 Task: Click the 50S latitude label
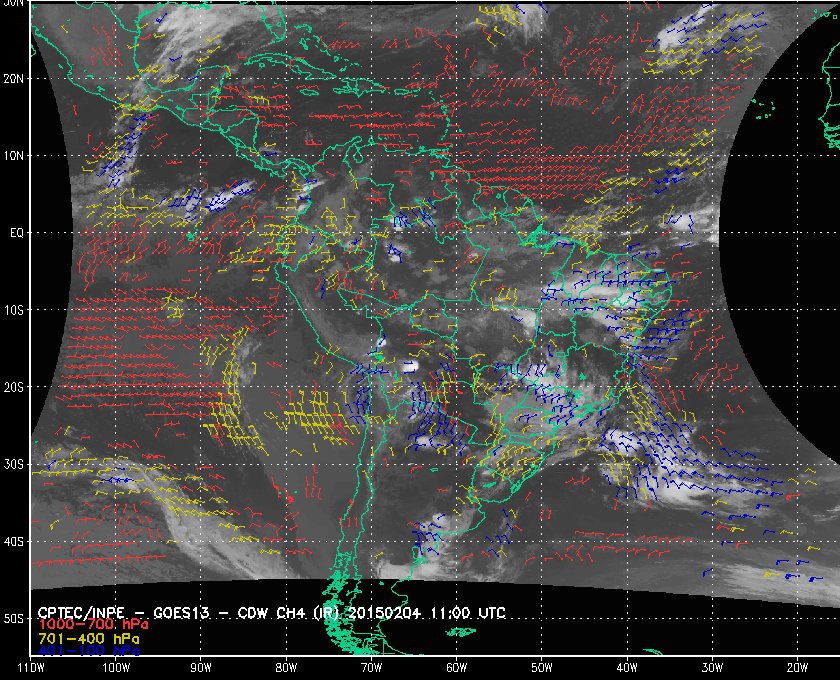click(14, 619)
